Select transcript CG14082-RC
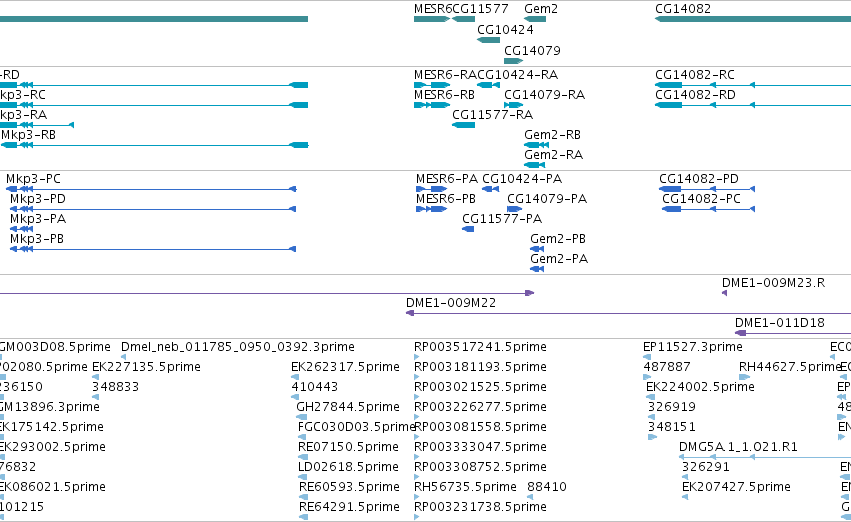 (x=753, y=85)
